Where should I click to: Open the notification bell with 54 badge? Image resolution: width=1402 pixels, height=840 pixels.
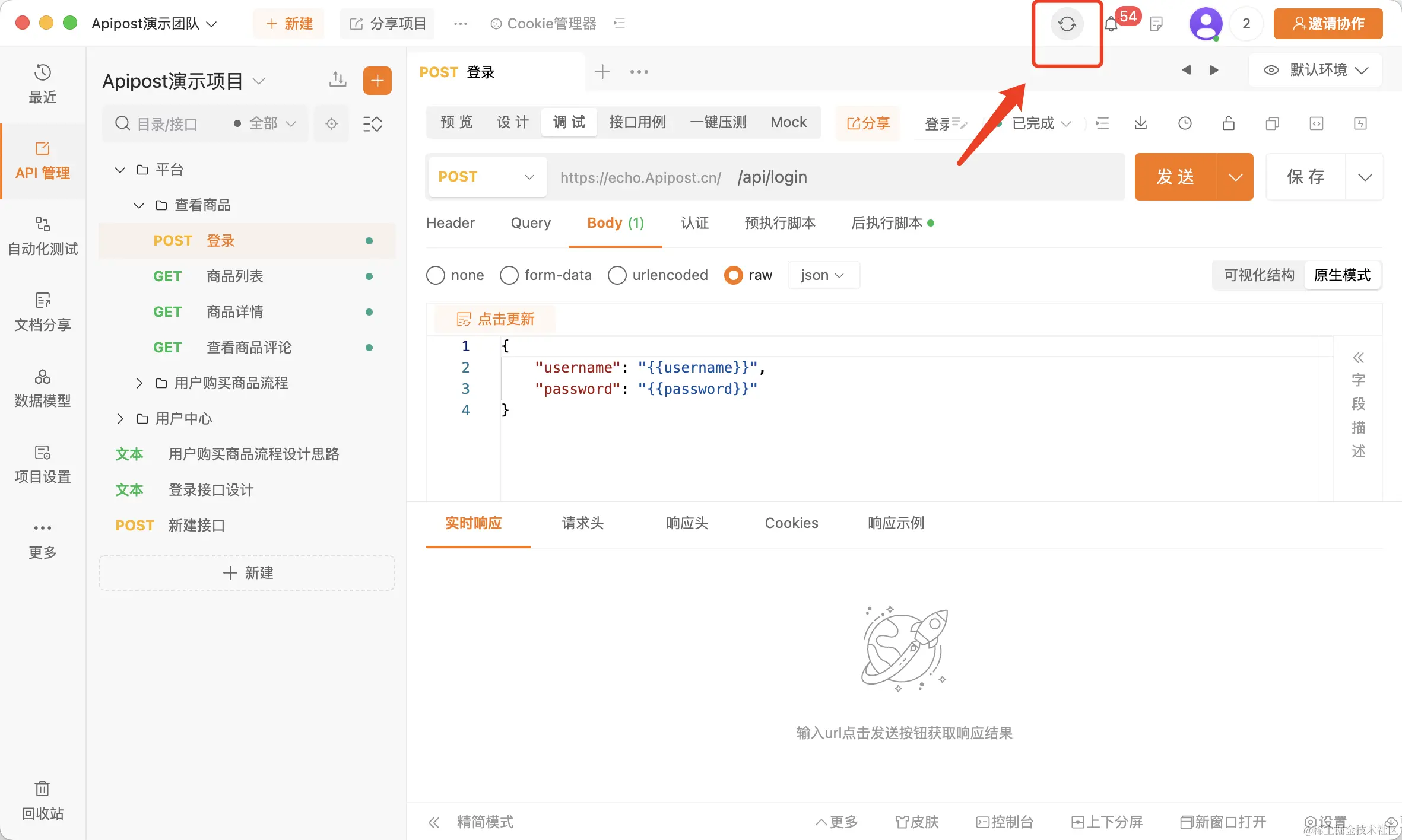point(1111,24)
